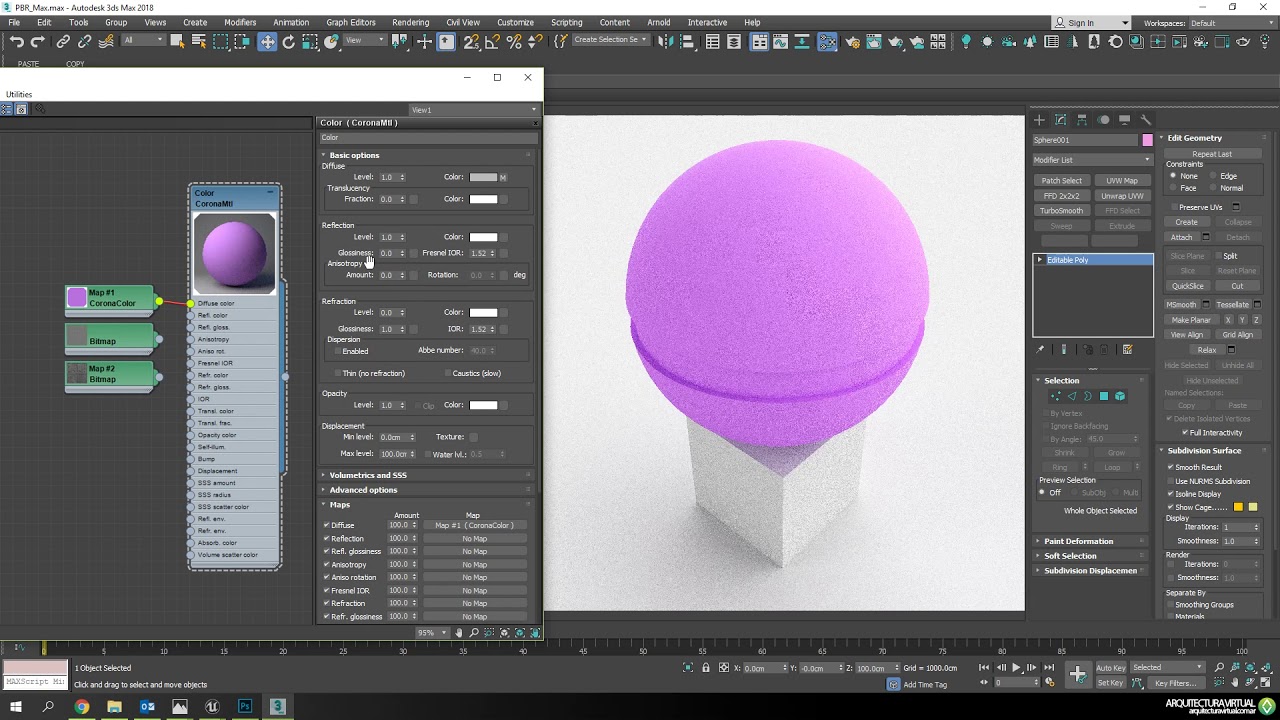Open the Motion tab icon
This screenshot has width=1280, height=720.
(1103, 120)
